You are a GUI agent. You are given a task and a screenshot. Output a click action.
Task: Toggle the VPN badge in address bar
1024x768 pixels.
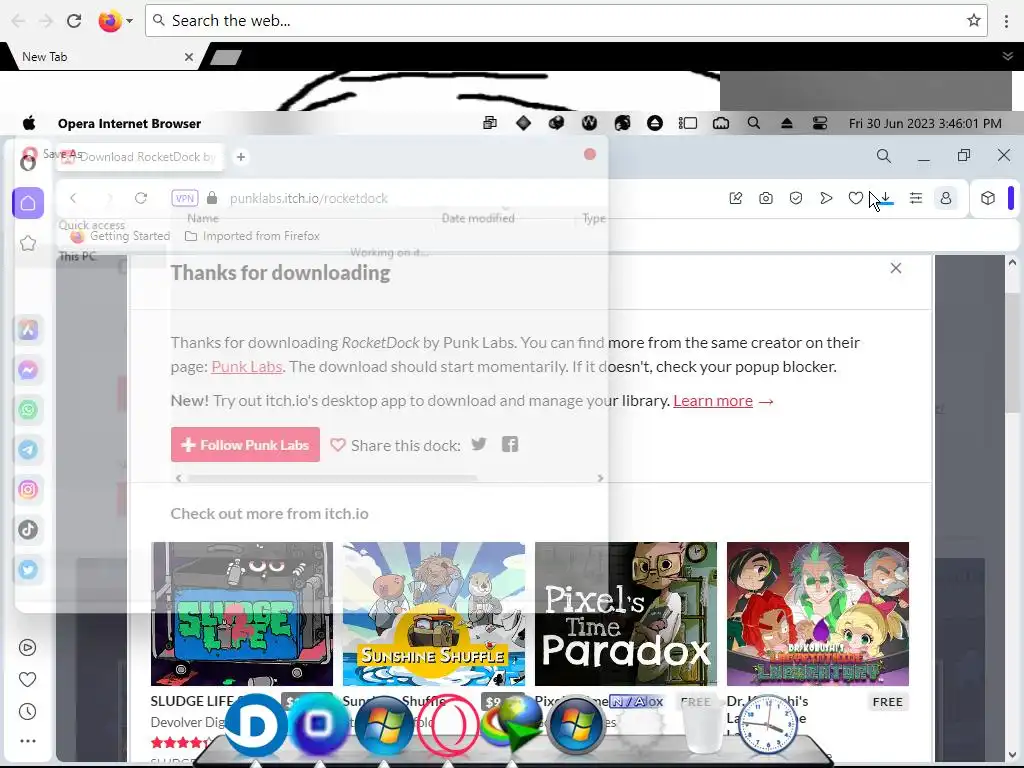(x=185, y=198)
